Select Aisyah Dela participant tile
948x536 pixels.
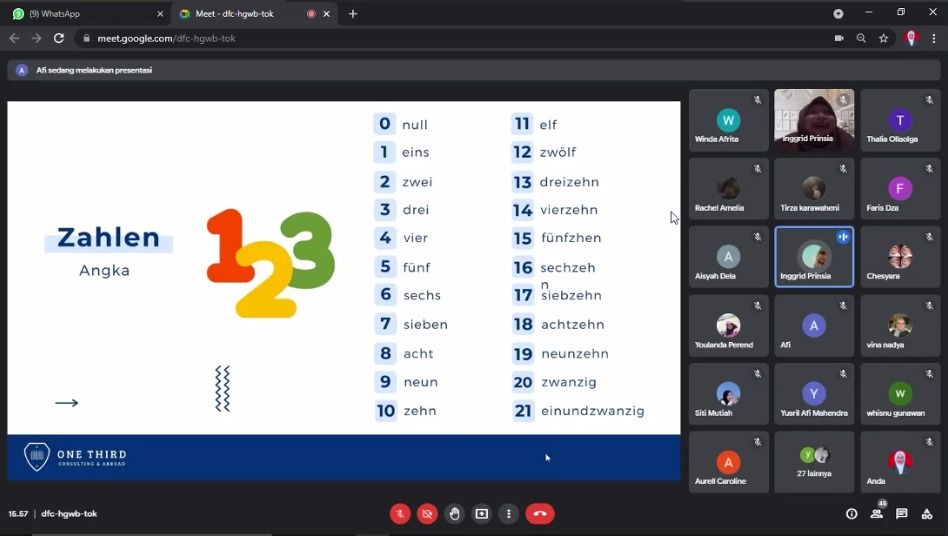(x=729, y=257)
